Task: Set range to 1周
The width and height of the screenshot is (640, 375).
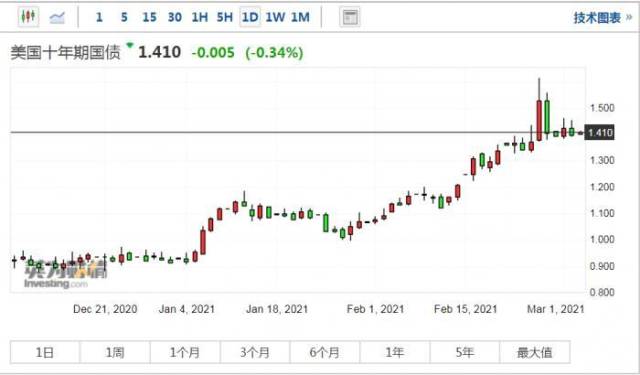Action: (115, 352)
